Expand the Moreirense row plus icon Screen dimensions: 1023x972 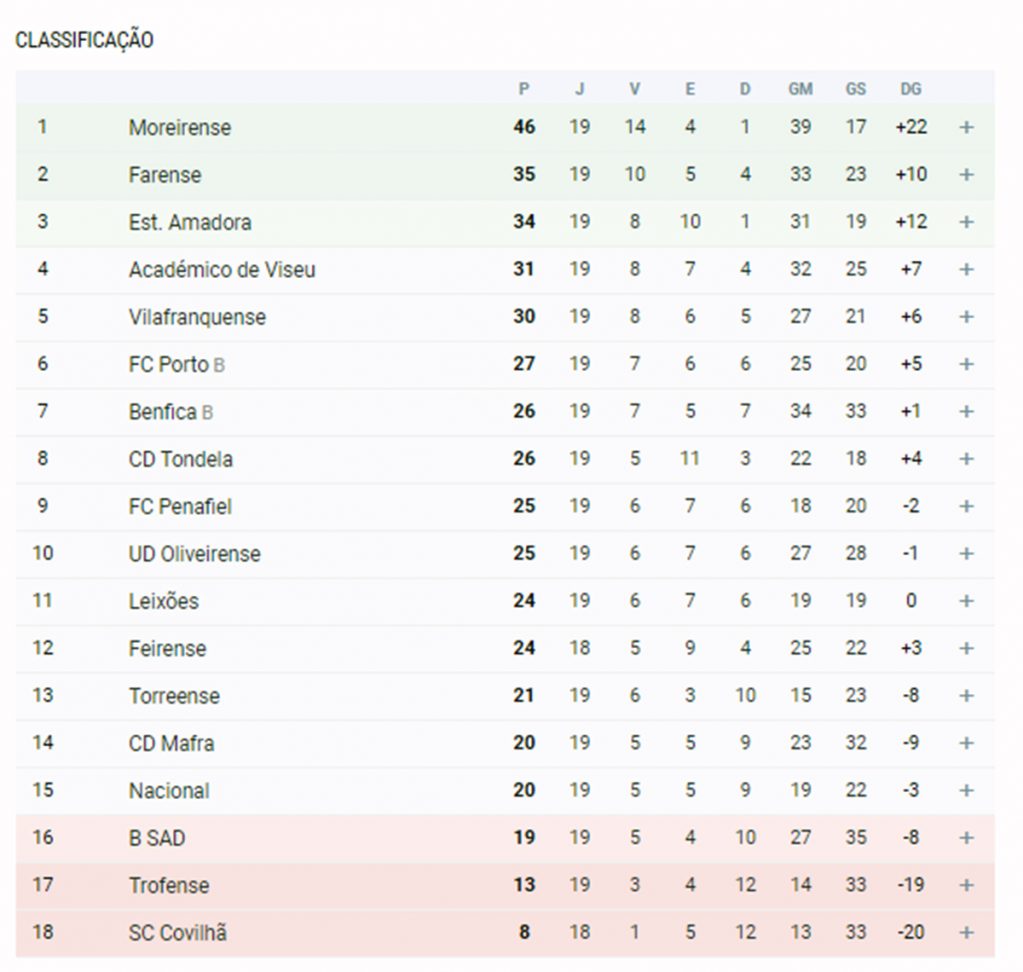pyautogui.click(x=966, y=127)
